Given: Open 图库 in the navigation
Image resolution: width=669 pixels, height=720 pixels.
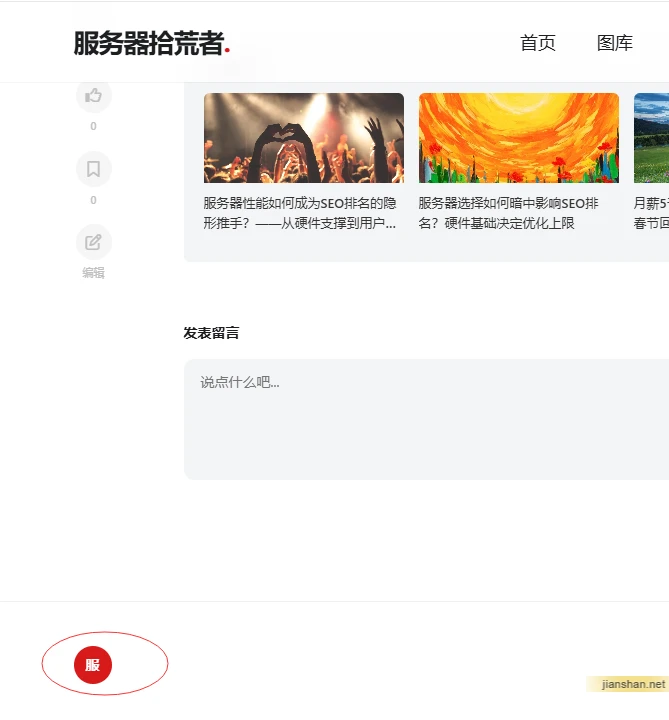Looking at the screenshot, I should coord(615,43).
